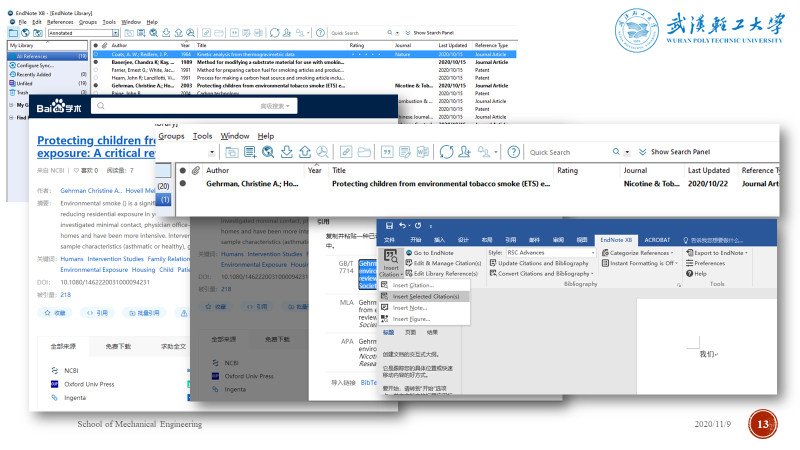The height and width of the screenshot is (450, 800).
Task: Click the Open Link paperclip icon in enlarged toolbar
Action: (x=346, y=152)
